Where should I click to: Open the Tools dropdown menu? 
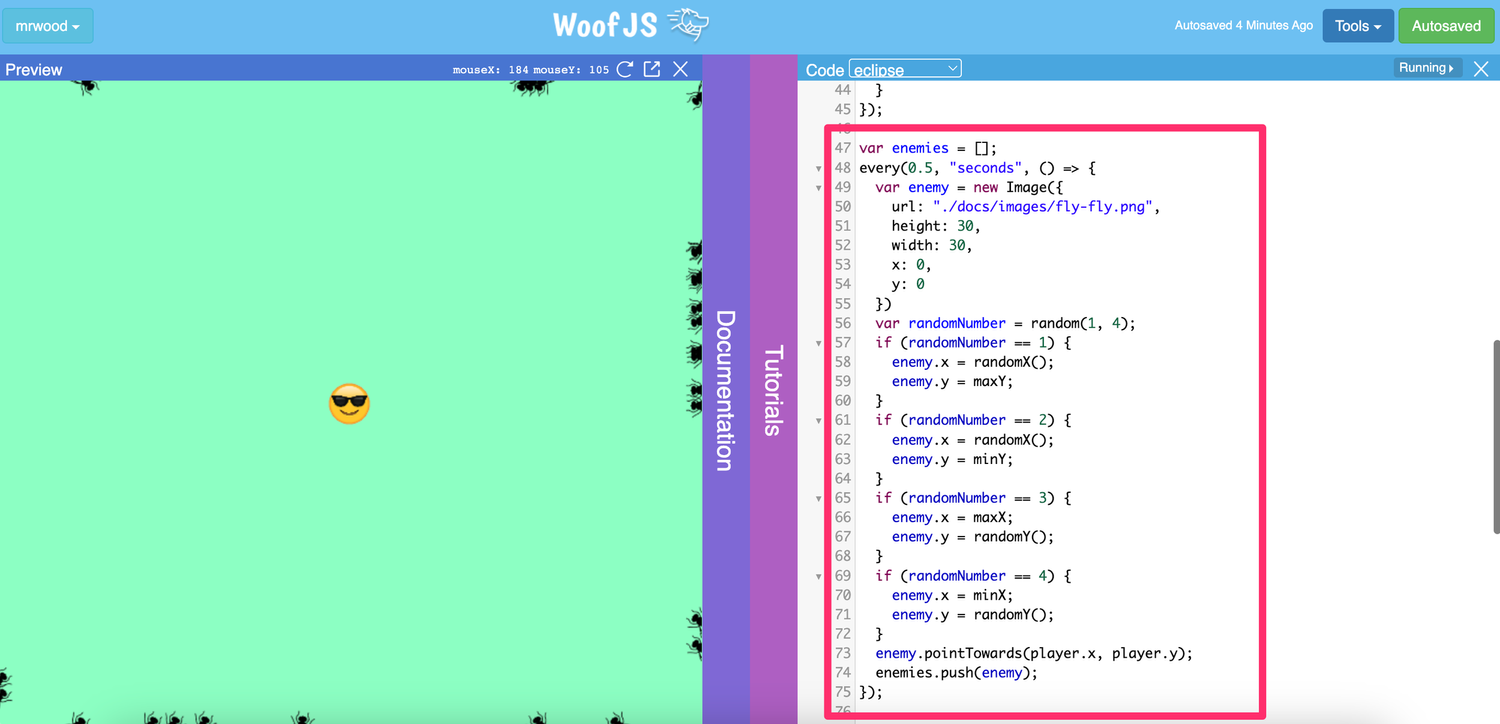[x=1357, y=25]
